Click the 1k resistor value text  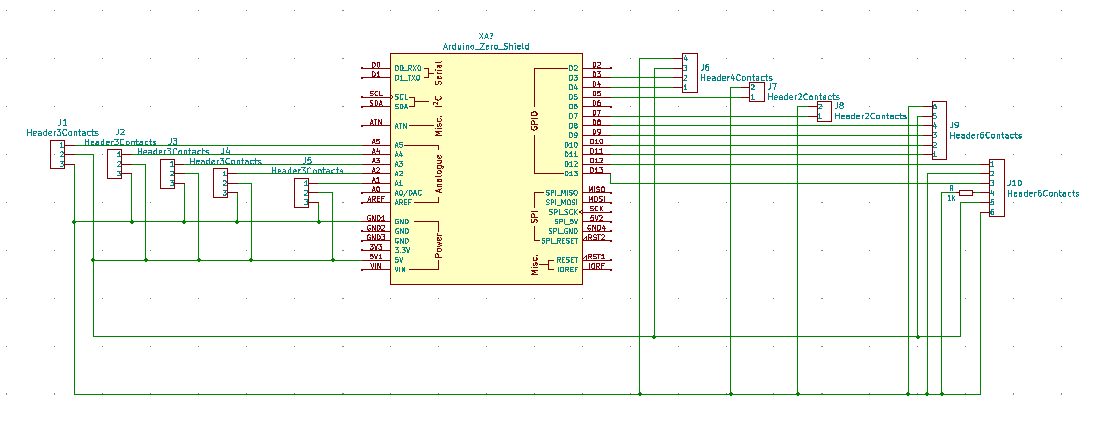(951, 198)
